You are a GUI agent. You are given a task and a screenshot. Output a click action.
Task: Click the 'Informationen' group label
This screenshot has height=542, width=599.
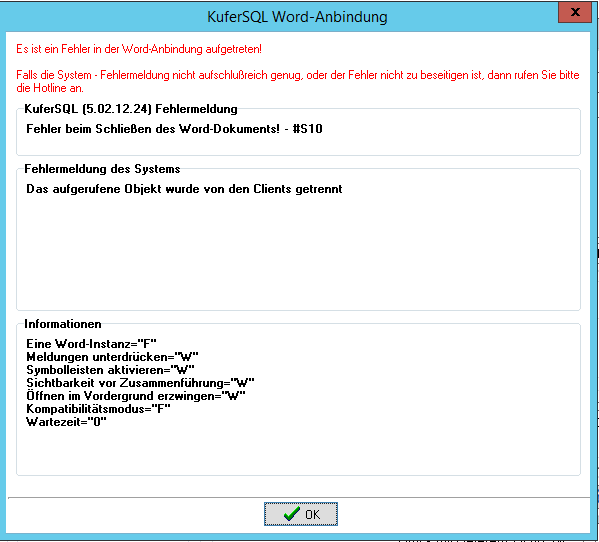point(63,324)
